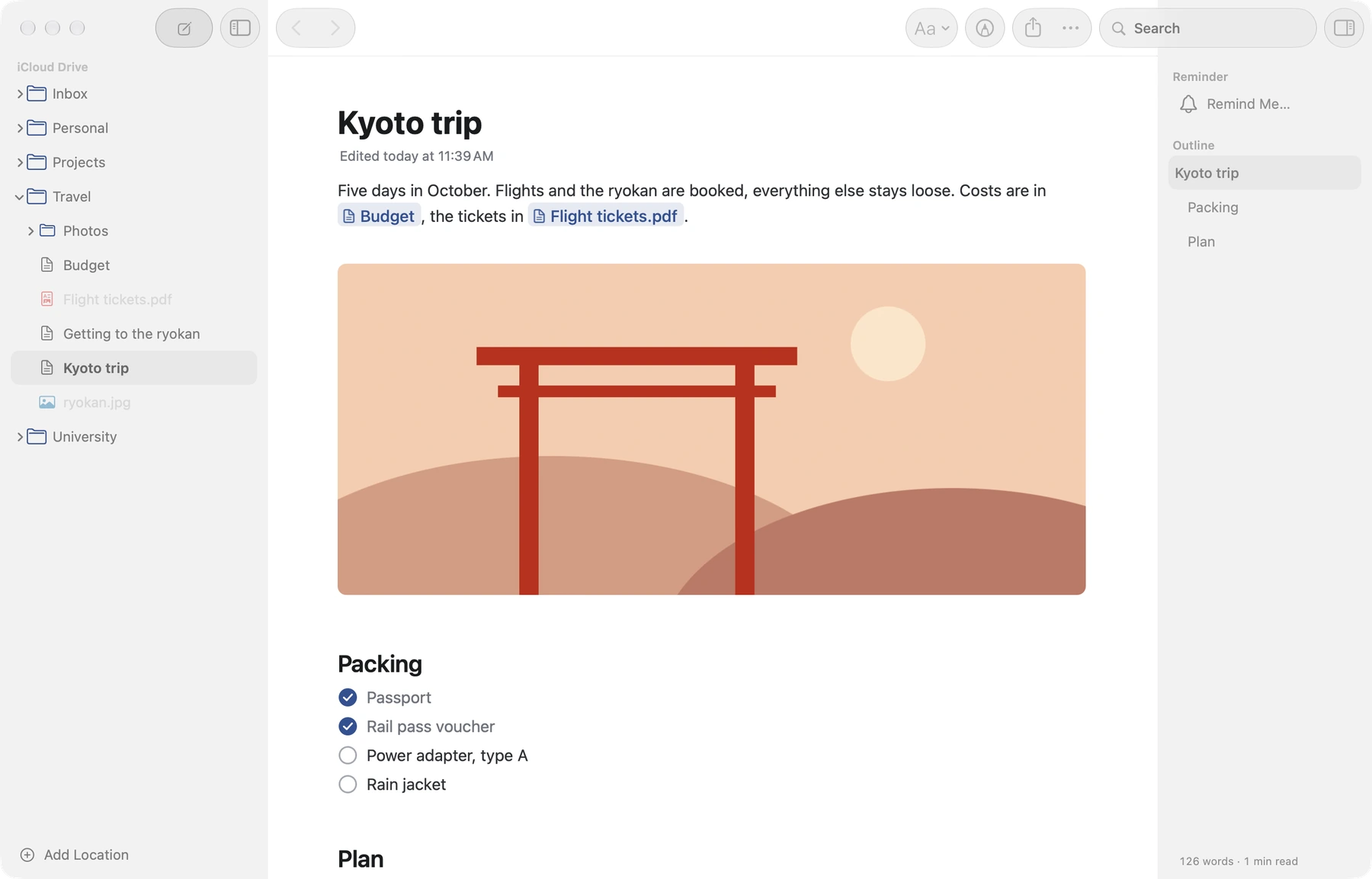The height and width of the screenshot is (879, 1372).
Task: Click the 126 words status text
Action: pyautogui.click(x=1207, y=861)
